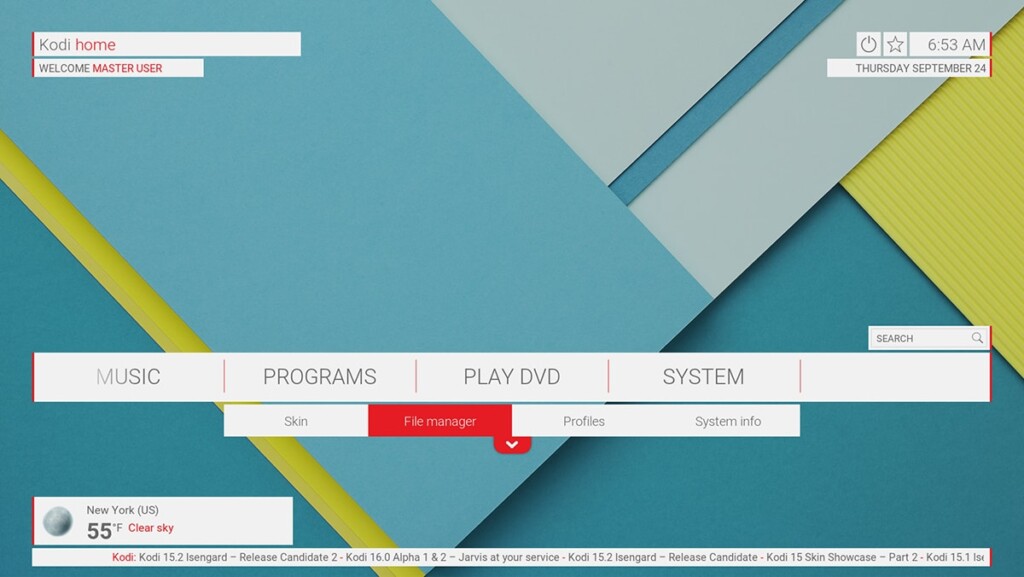1024x577 pixels.
Task: Click the Clear sky weather condition
Action: tap(151, 527)
